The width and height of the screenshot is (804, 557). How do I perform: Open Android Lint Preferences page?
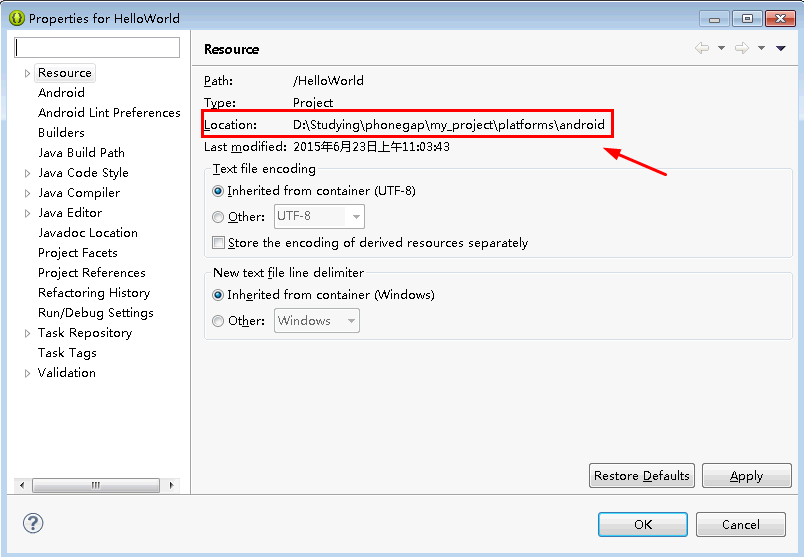pos(109,113)
